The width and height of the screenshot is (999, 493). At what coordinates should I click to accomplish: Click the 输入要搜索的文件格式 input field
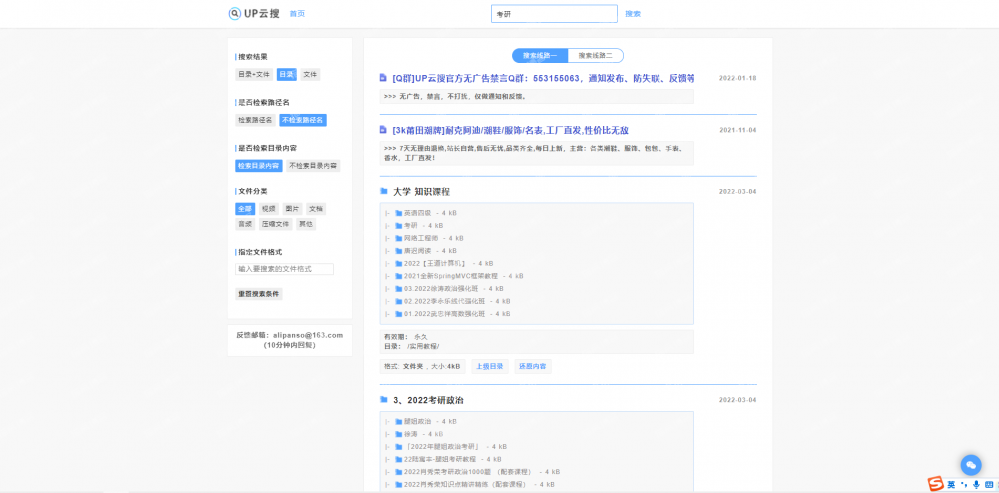click(x=284, y=269)
